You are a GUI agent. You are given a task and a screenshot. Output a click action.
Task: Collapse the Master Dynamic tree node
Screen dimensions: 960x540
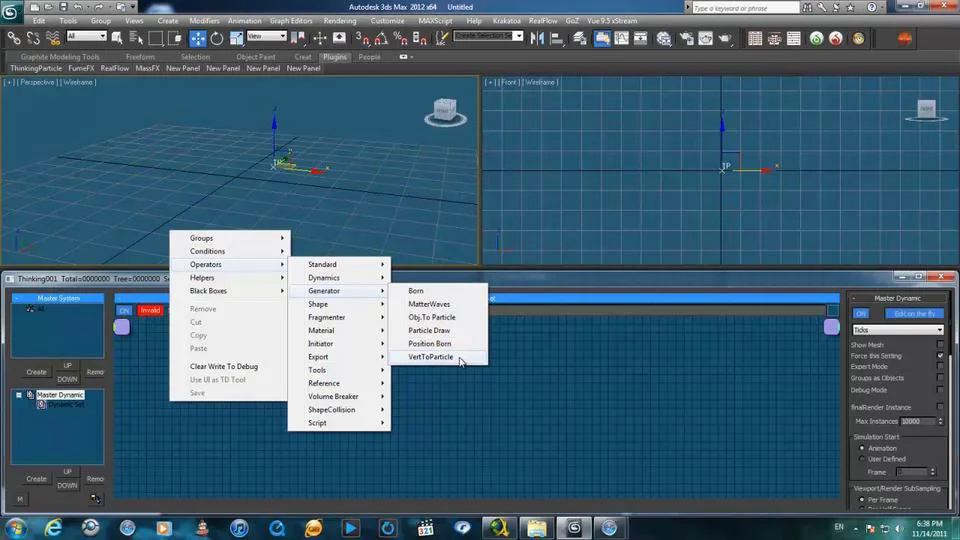[x=19, y=395]
